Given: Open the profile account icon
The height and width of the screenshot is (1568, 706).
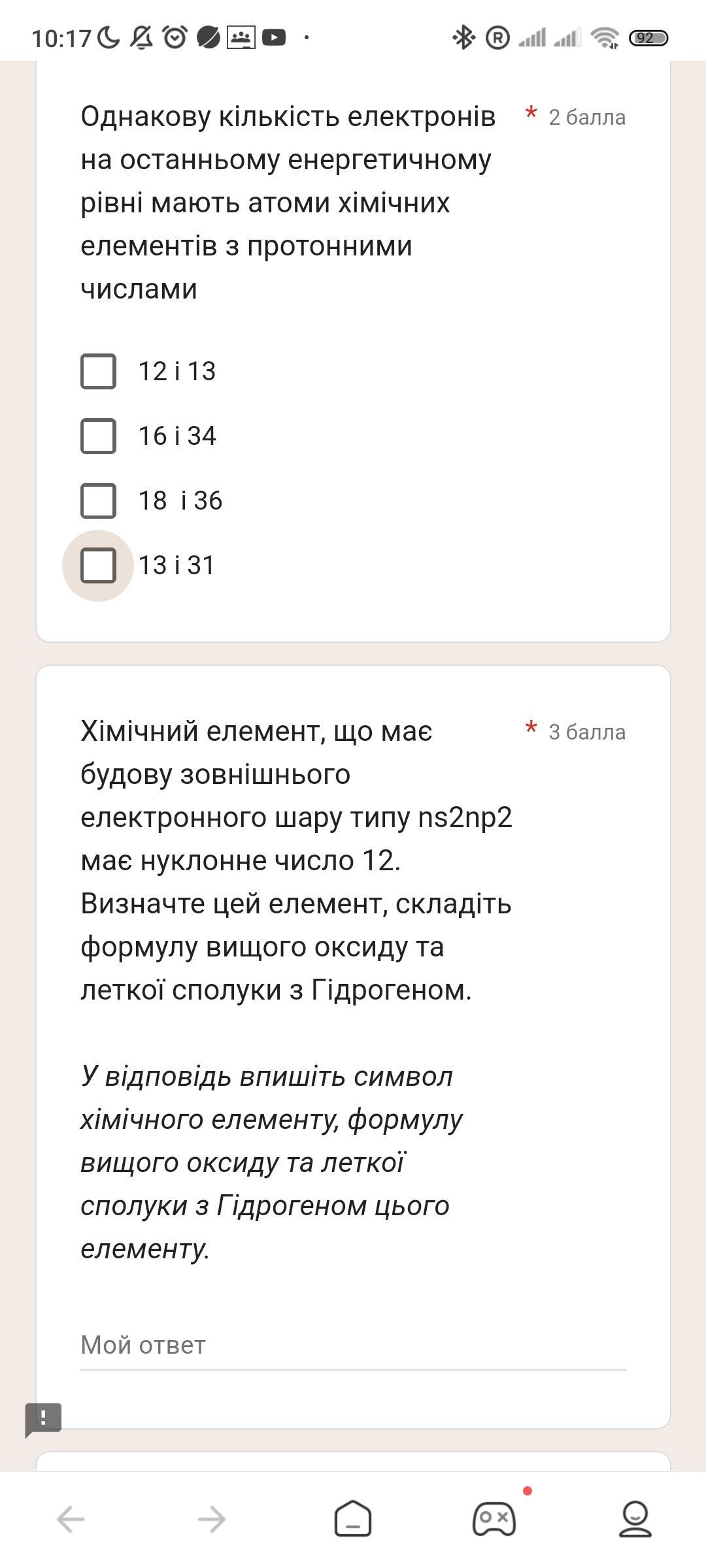Looking at the screenshot, I should (x=635, y=1518).
